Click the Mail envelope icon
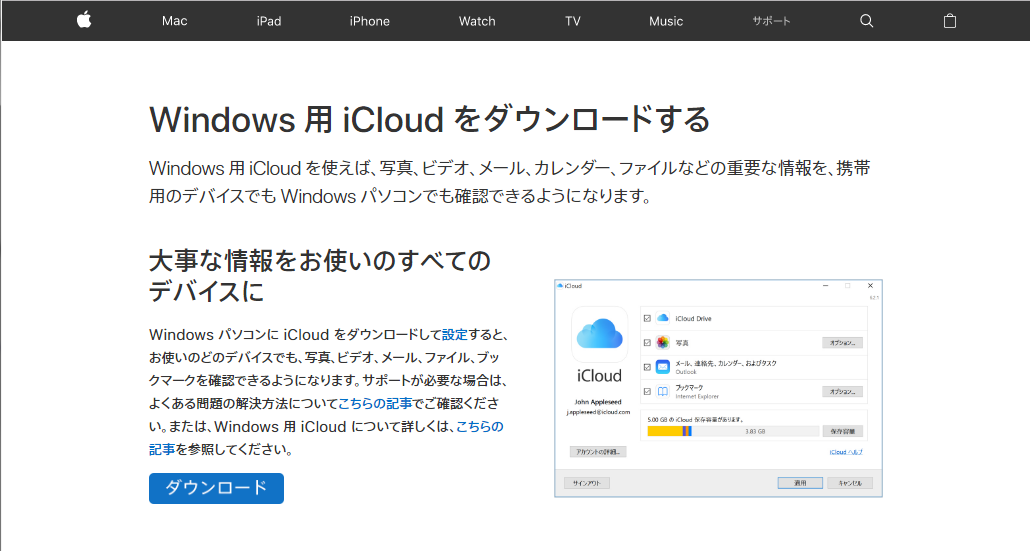This screenshot has width=1030, height=551. (x=663, y=367)
